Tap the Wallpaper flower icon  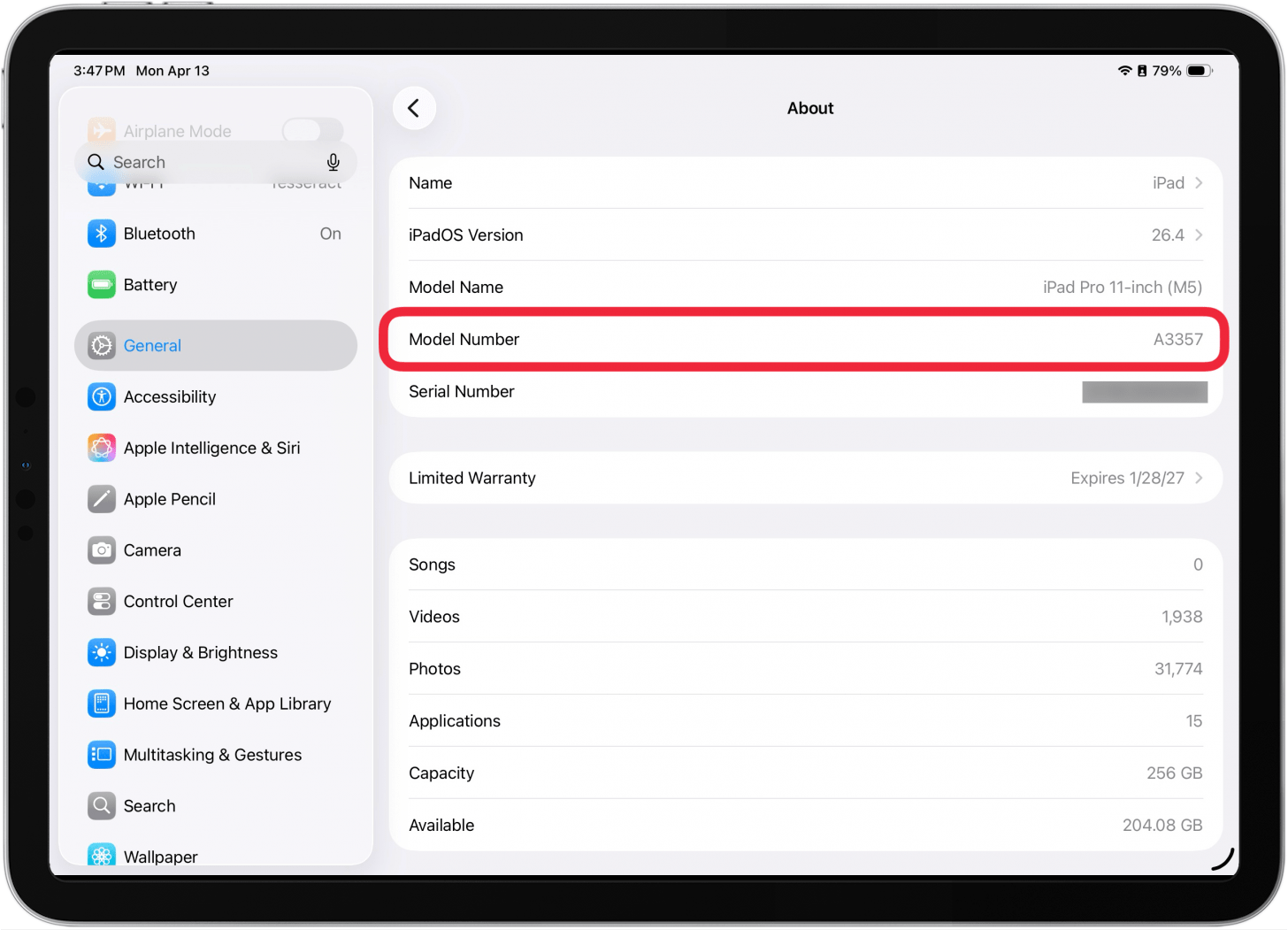tap(102, 855)
